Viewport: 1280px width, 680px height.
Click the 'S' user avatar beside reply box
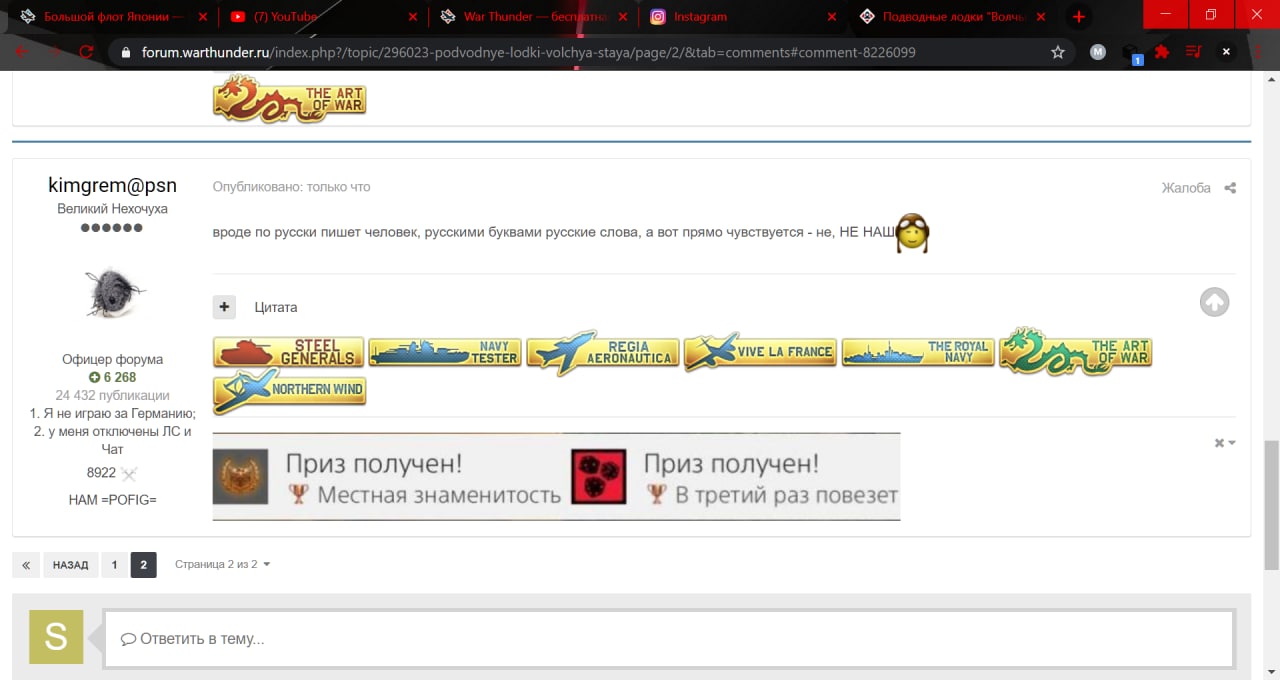click(x=56, y=637)
